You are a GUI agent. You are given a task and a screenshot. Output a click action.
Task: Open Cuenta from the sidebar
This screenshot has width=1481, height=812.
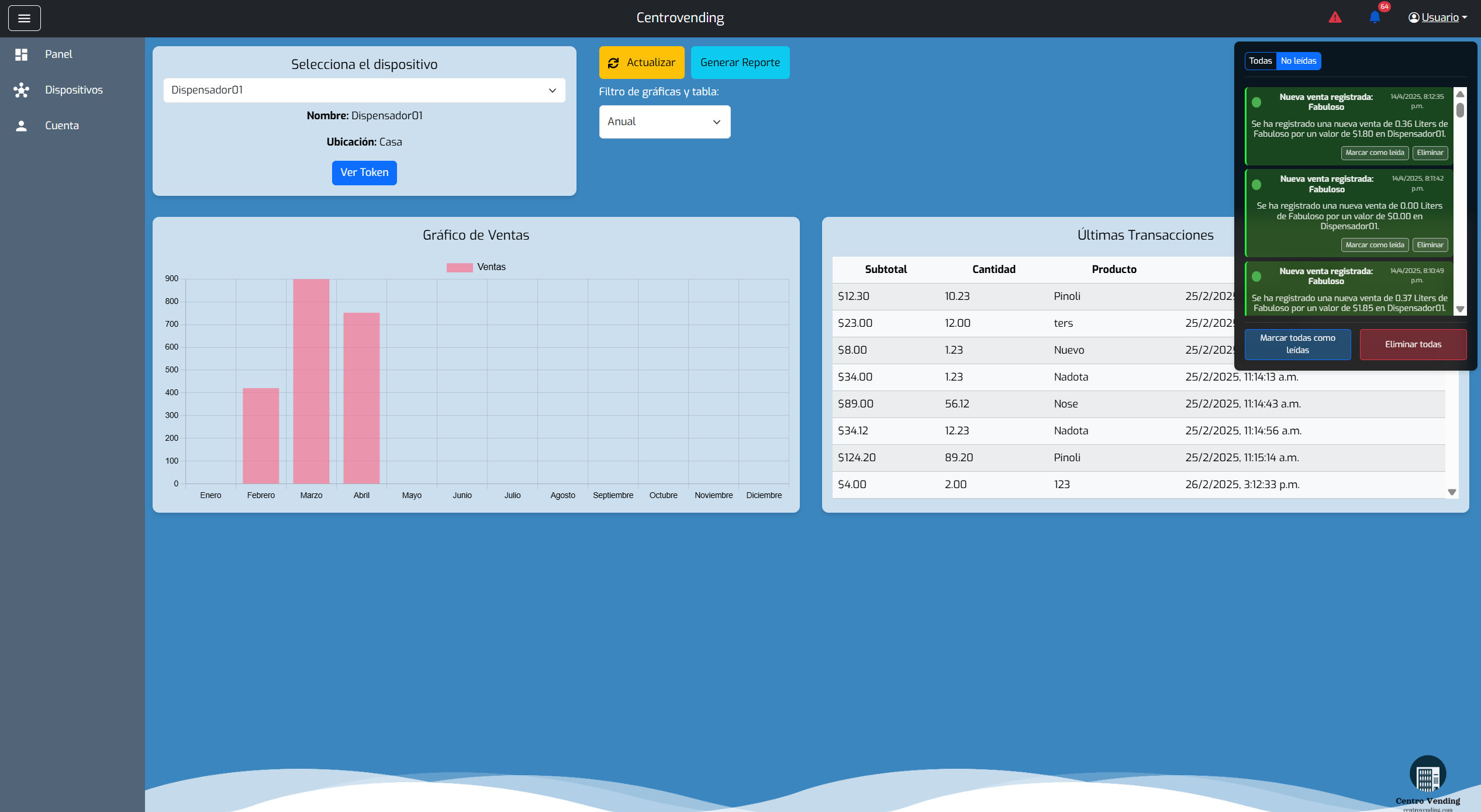click(x=62, y=125)
